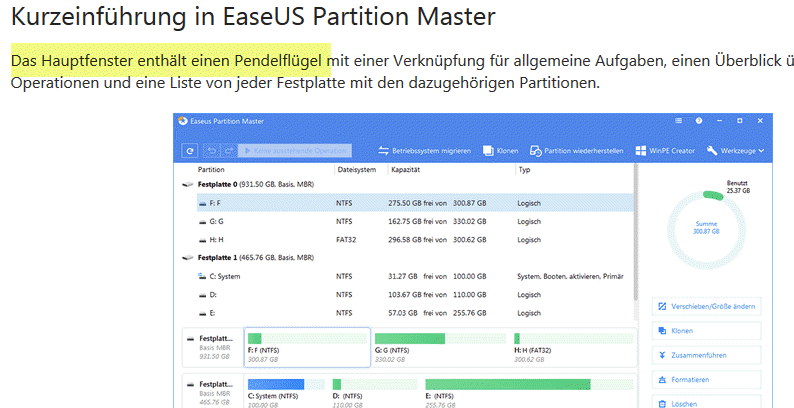
Task: Click the Kapazität column header
Action: pyautogui.click(x=405, y=170)
